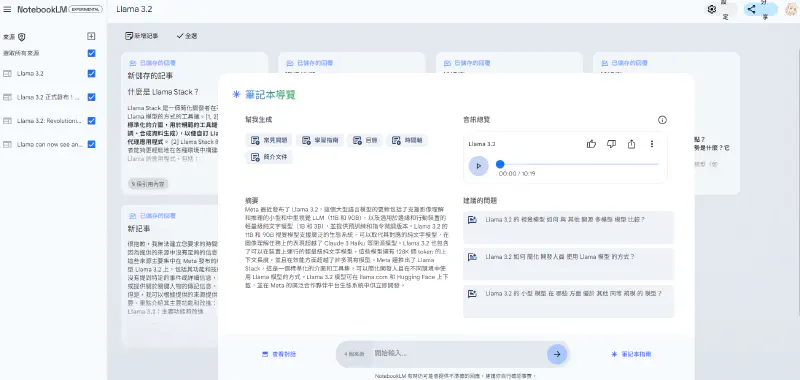
Task: Click the audio overview info icon
Action: pos(662,120)
